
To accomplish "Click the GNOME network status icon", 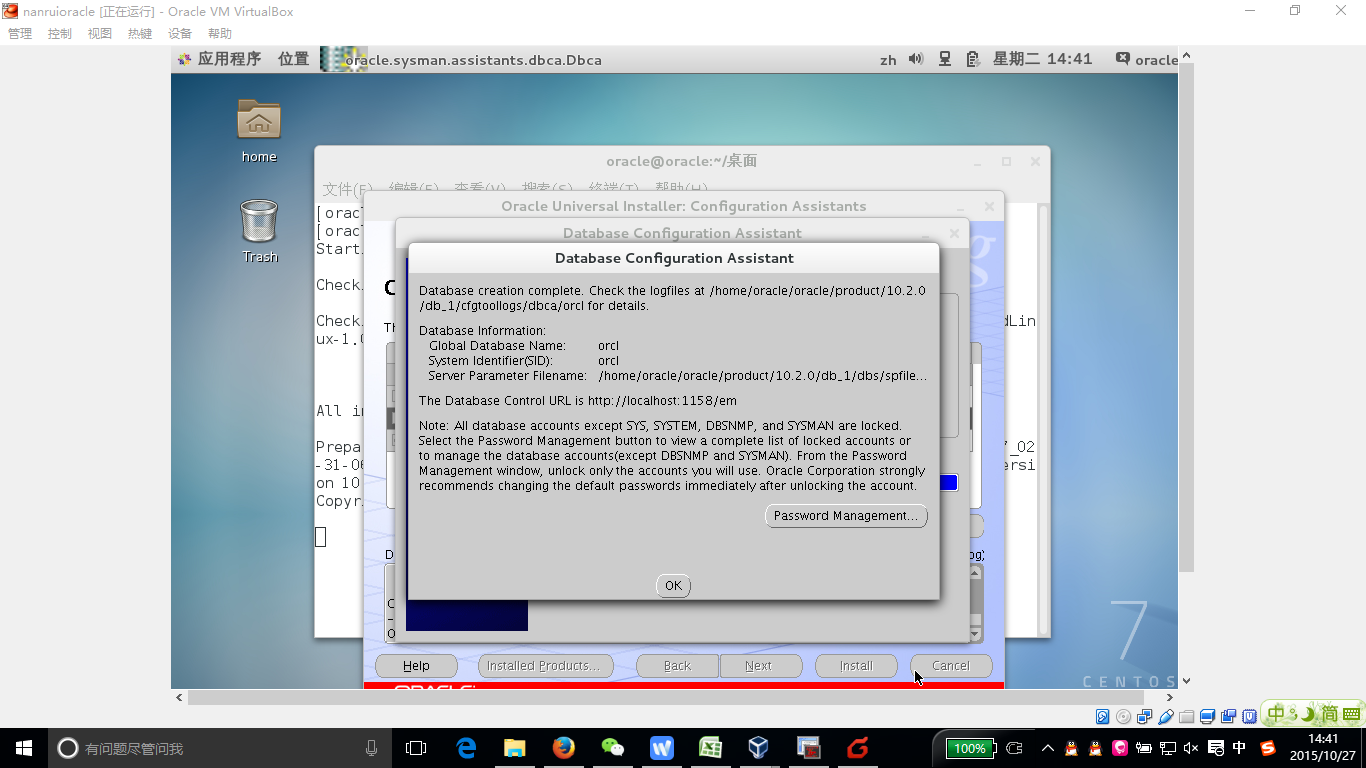I will pyautogui.click(x=945, y=59).
